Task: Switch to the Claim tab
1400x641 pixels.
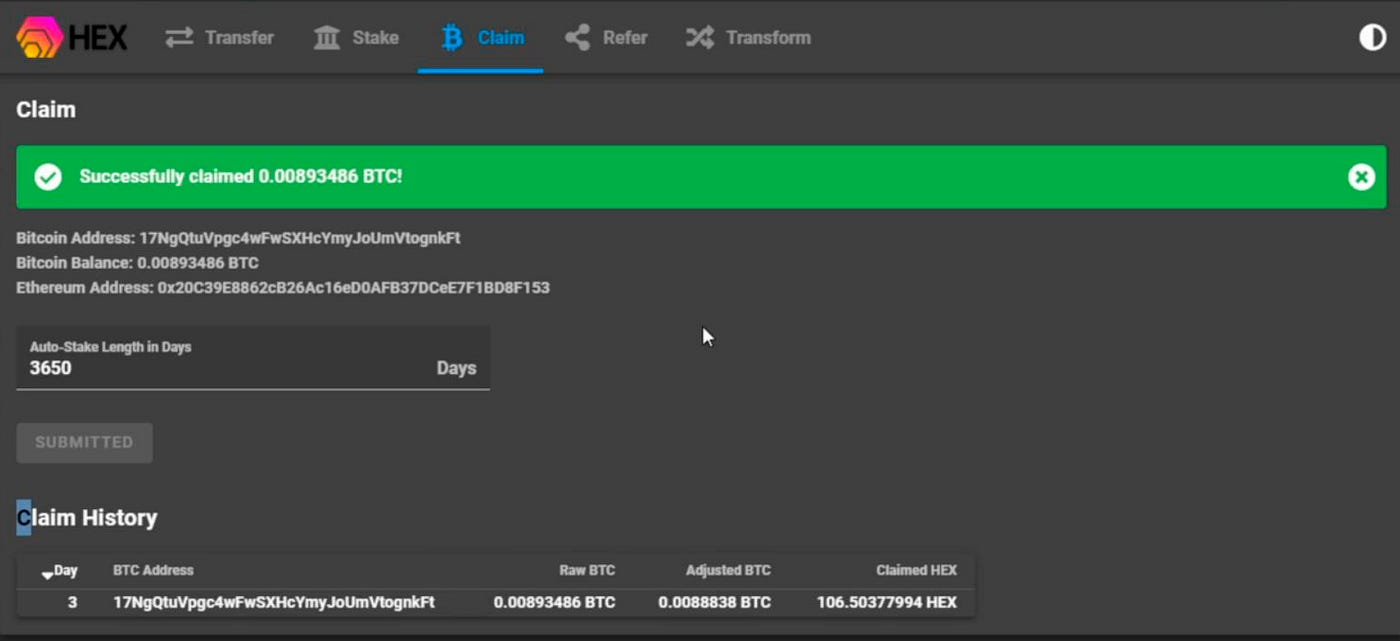Action: [x=481, y=38]
